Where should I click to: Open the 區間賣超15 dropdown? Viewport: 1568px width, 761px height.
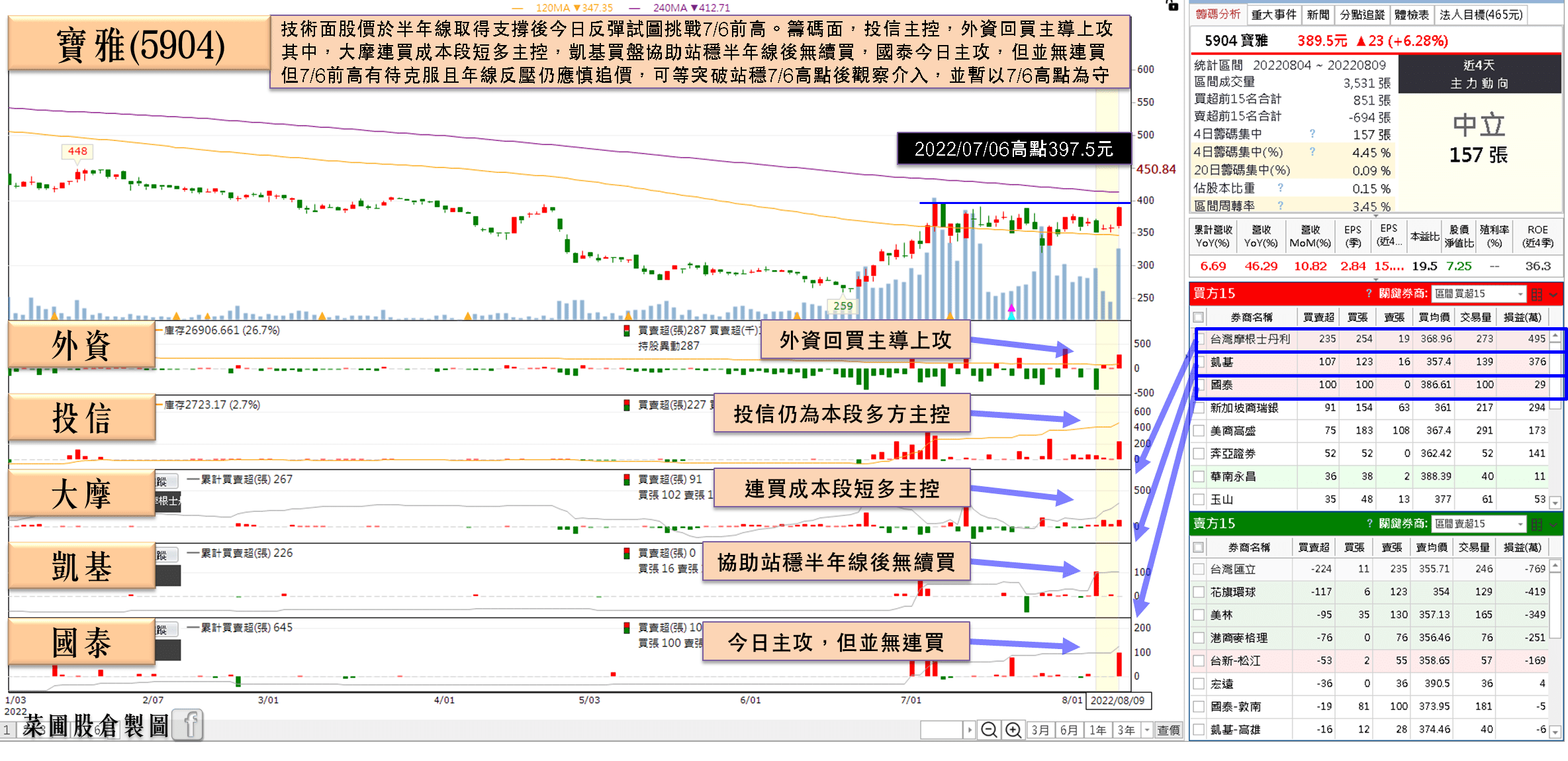coord(1479,523)
